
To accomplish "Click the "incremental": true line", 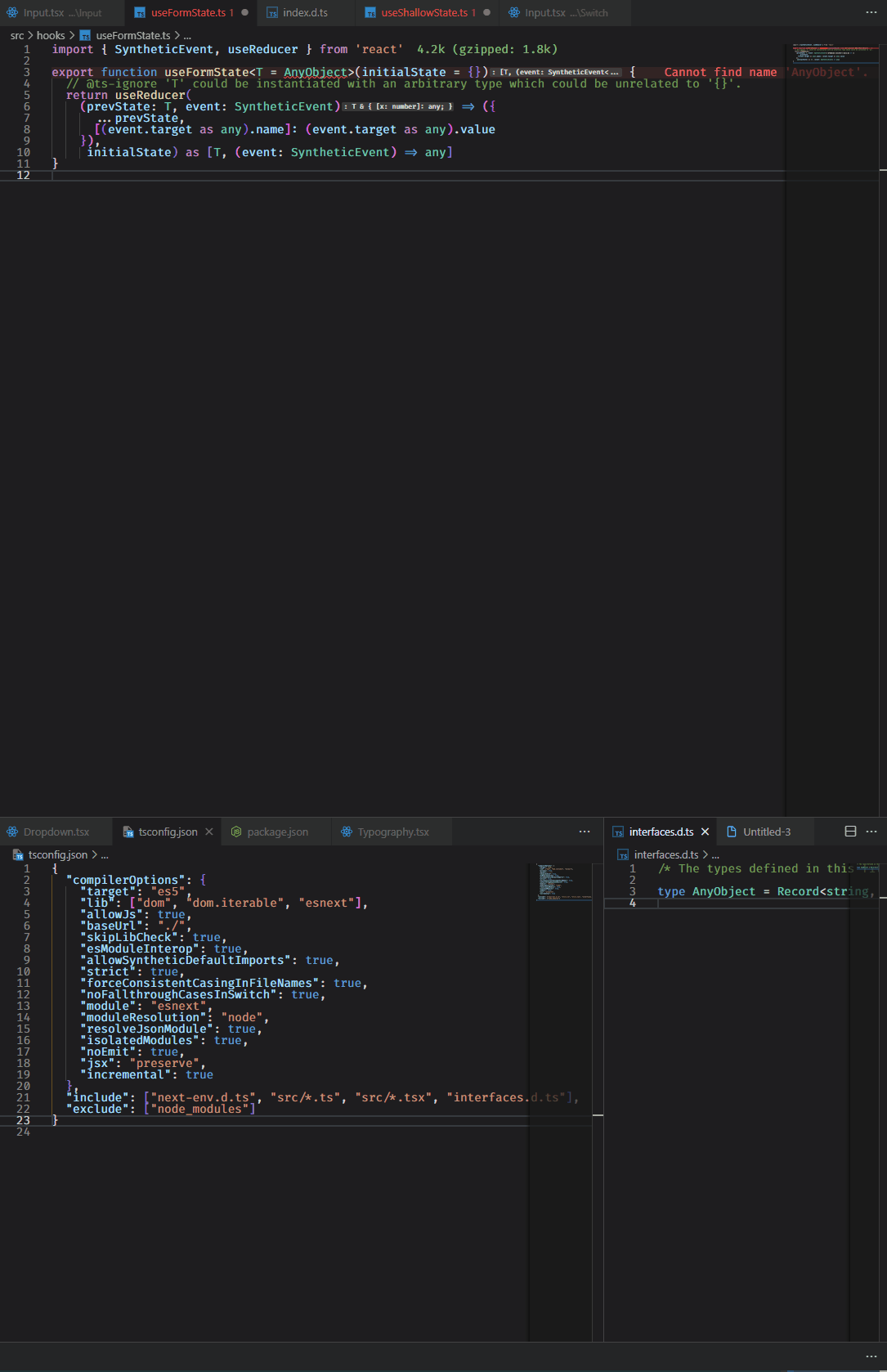I will pyautogui.click(x=146, y=1074).
